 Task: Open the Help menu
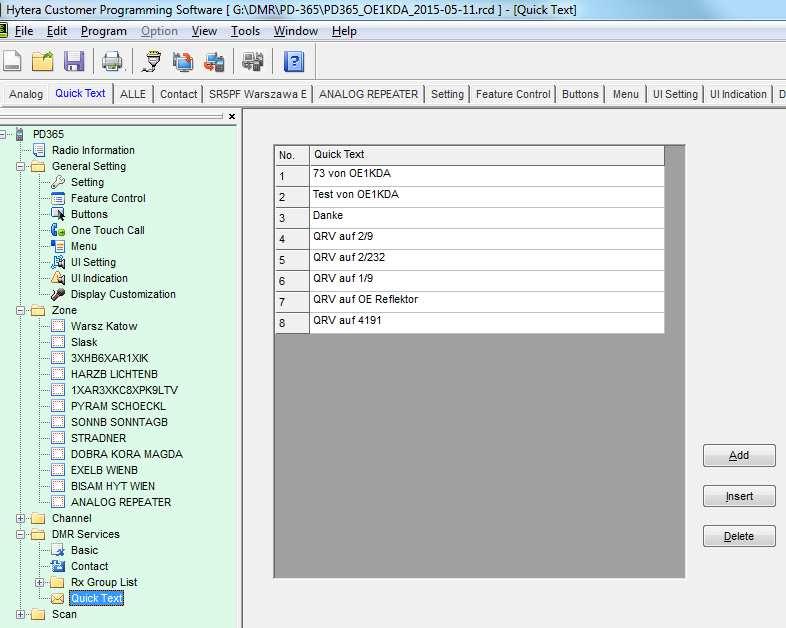[x=344, y=31]
